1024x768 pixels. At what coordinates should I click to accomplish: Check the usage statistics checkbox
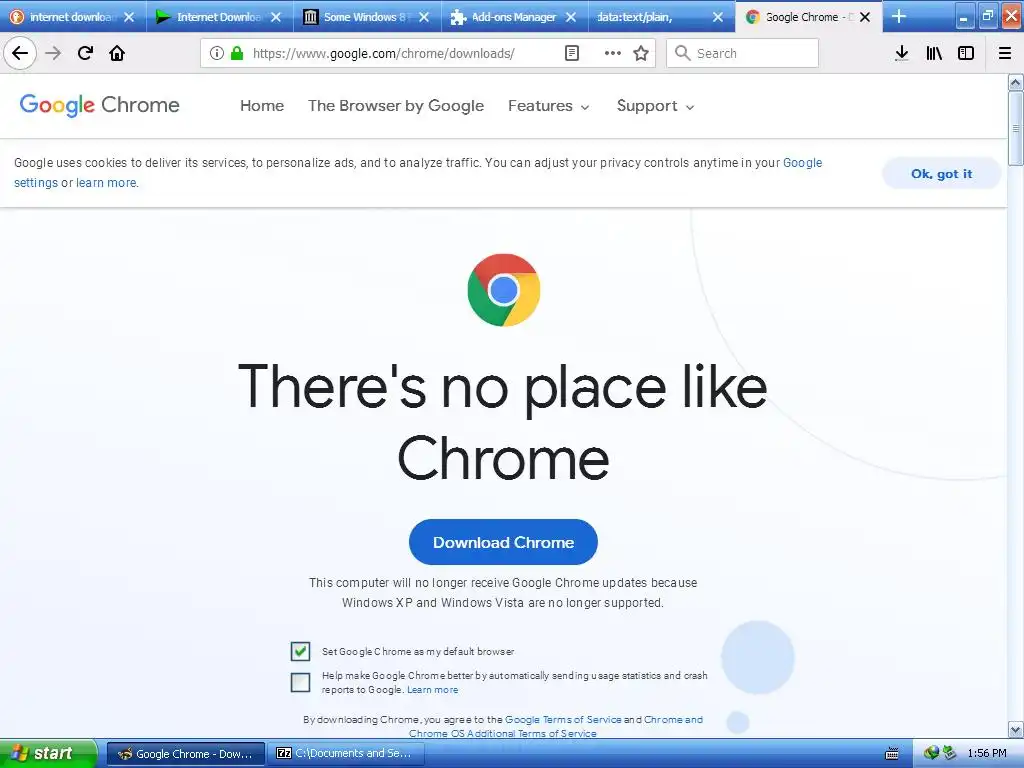pos(300,682)
